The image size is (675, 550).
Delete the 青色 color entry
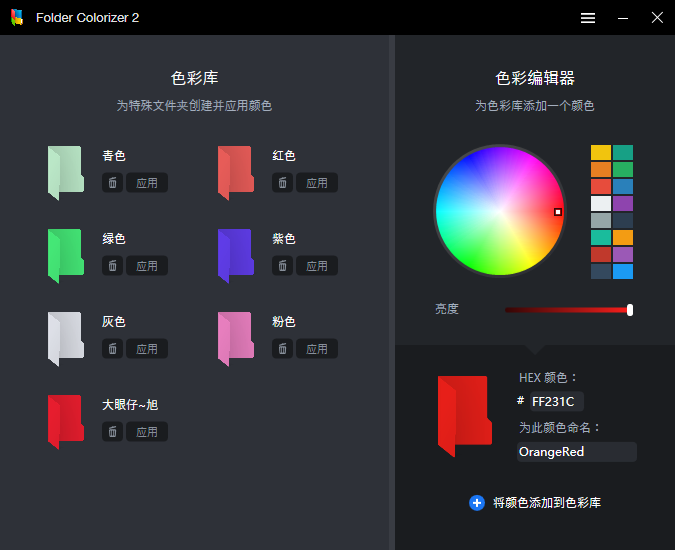click(x=112, y=183)
